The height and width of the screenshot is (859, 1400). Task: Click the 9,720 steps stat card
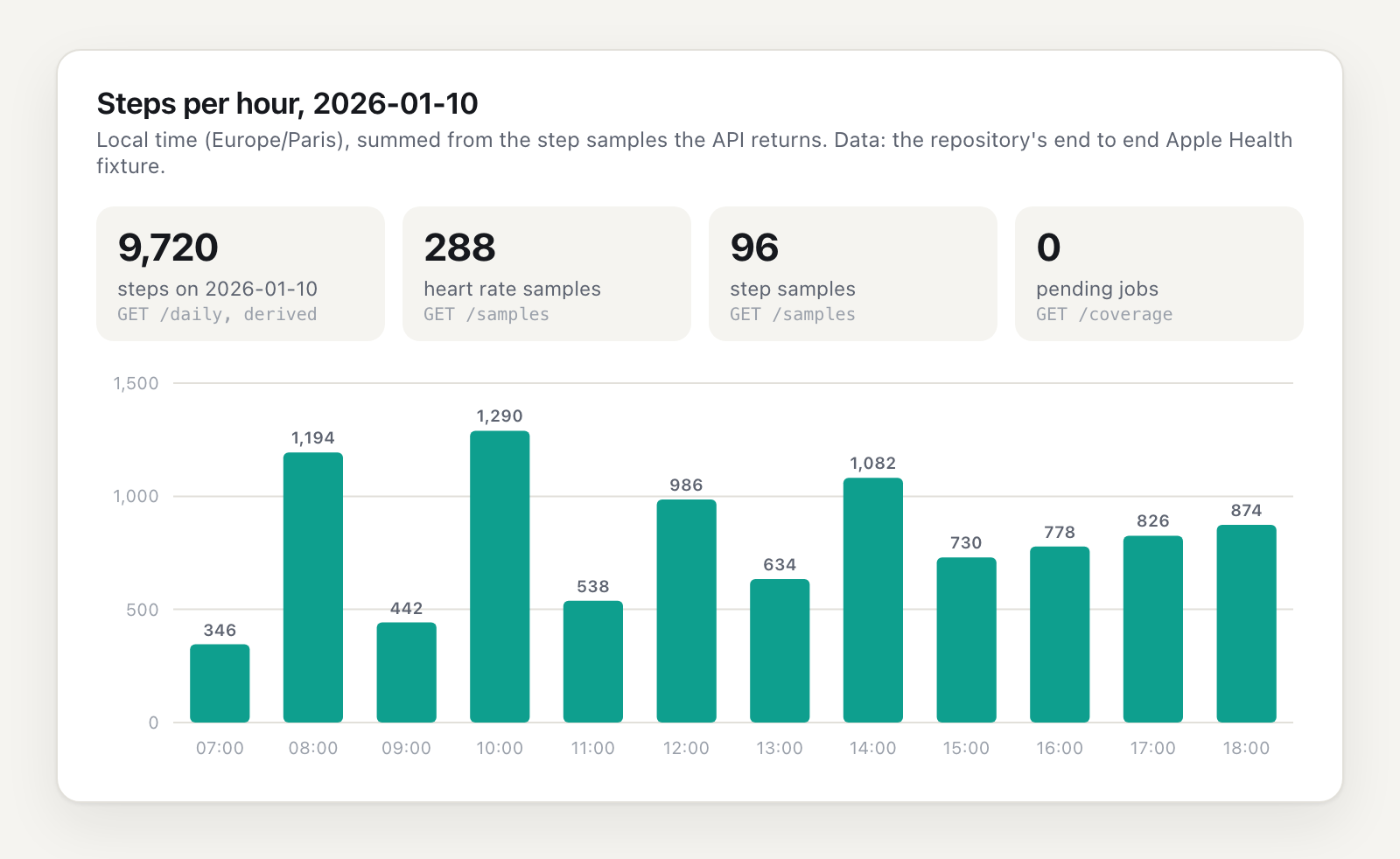click(241, 274)
